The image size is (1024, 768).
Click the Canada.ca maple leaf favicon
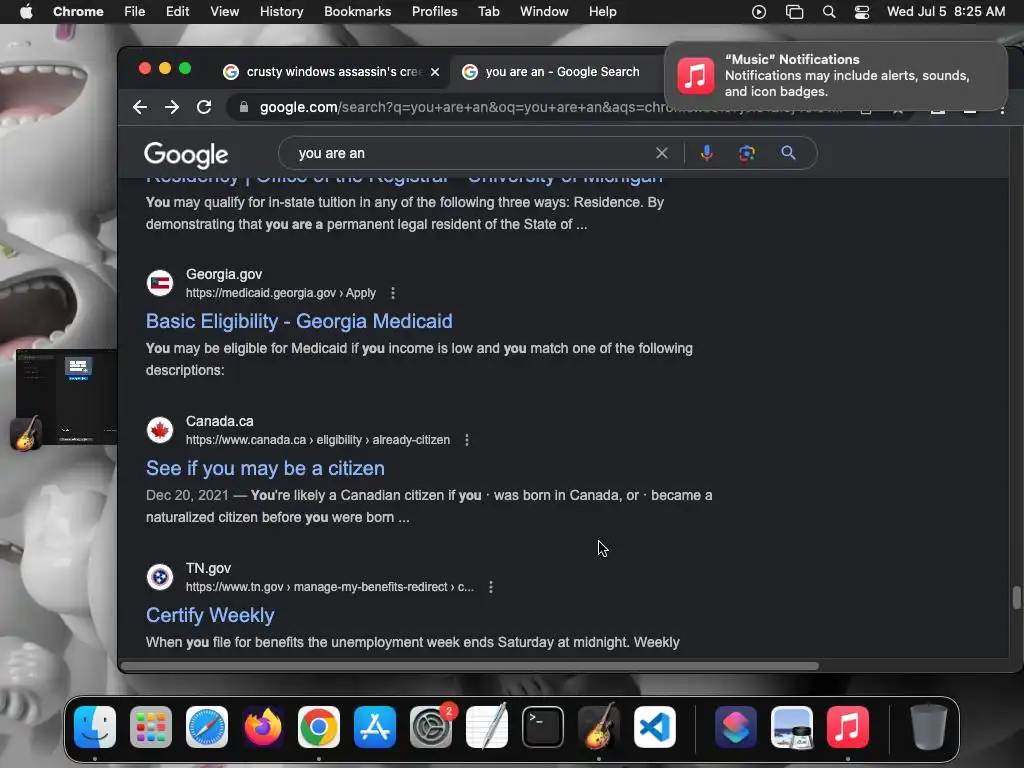tap(160, 430)
